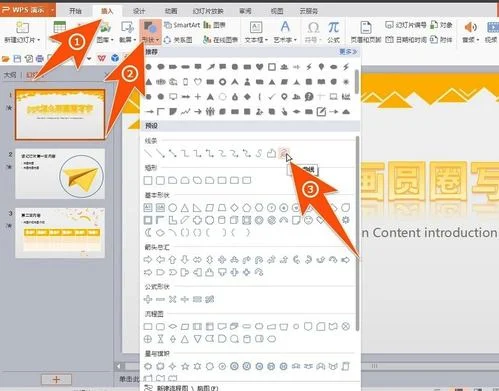Select the five-point star shape
This screenshot has height=391, width=499.
point(185,366)
